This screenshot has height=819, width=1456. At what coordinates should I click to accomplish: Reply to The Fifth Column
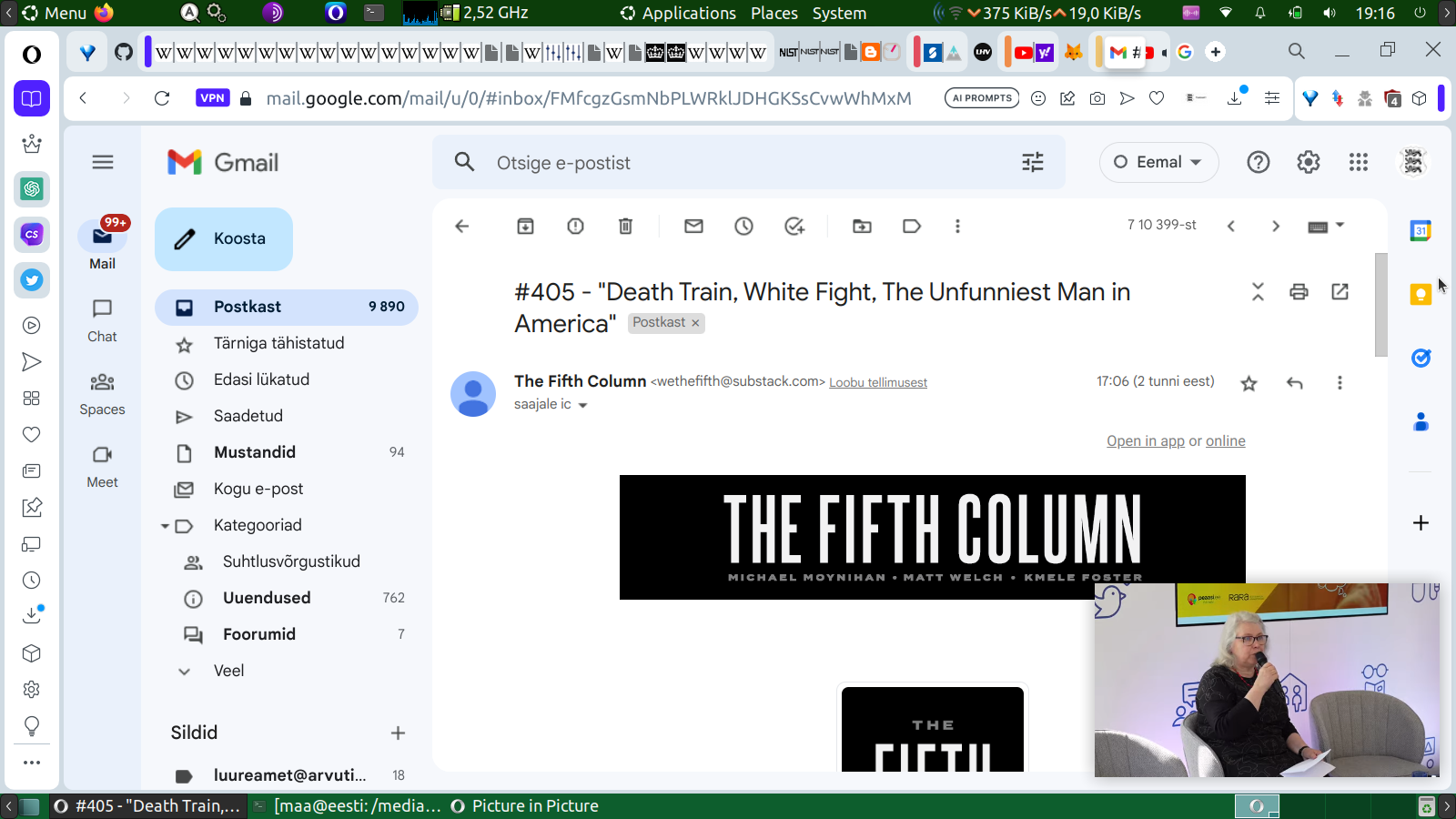(1295, 383)
